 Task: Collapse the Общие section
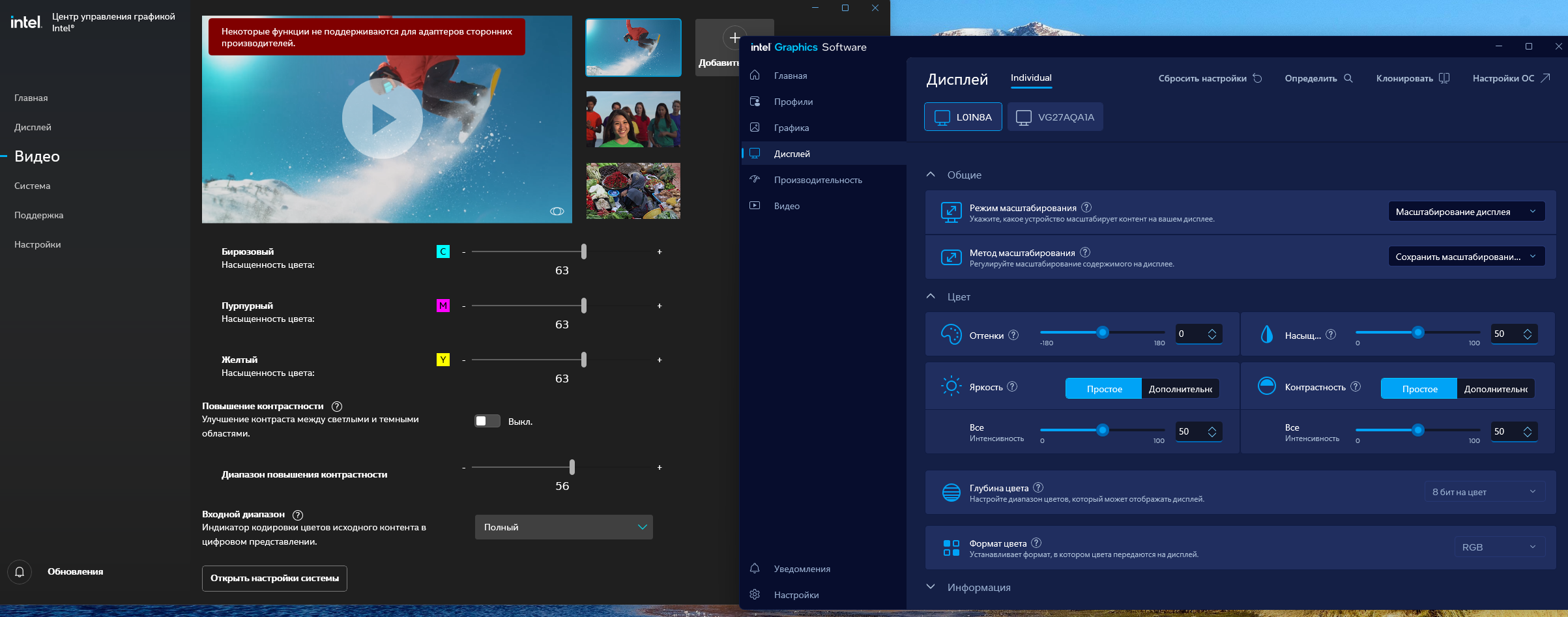point(931,175)
